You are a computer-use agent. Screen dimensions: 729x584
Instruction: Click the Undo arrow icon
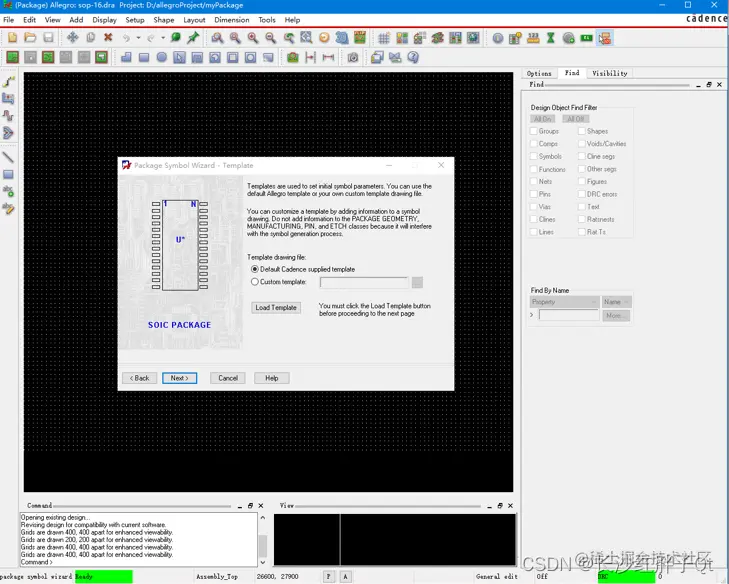tap(126, 38)
